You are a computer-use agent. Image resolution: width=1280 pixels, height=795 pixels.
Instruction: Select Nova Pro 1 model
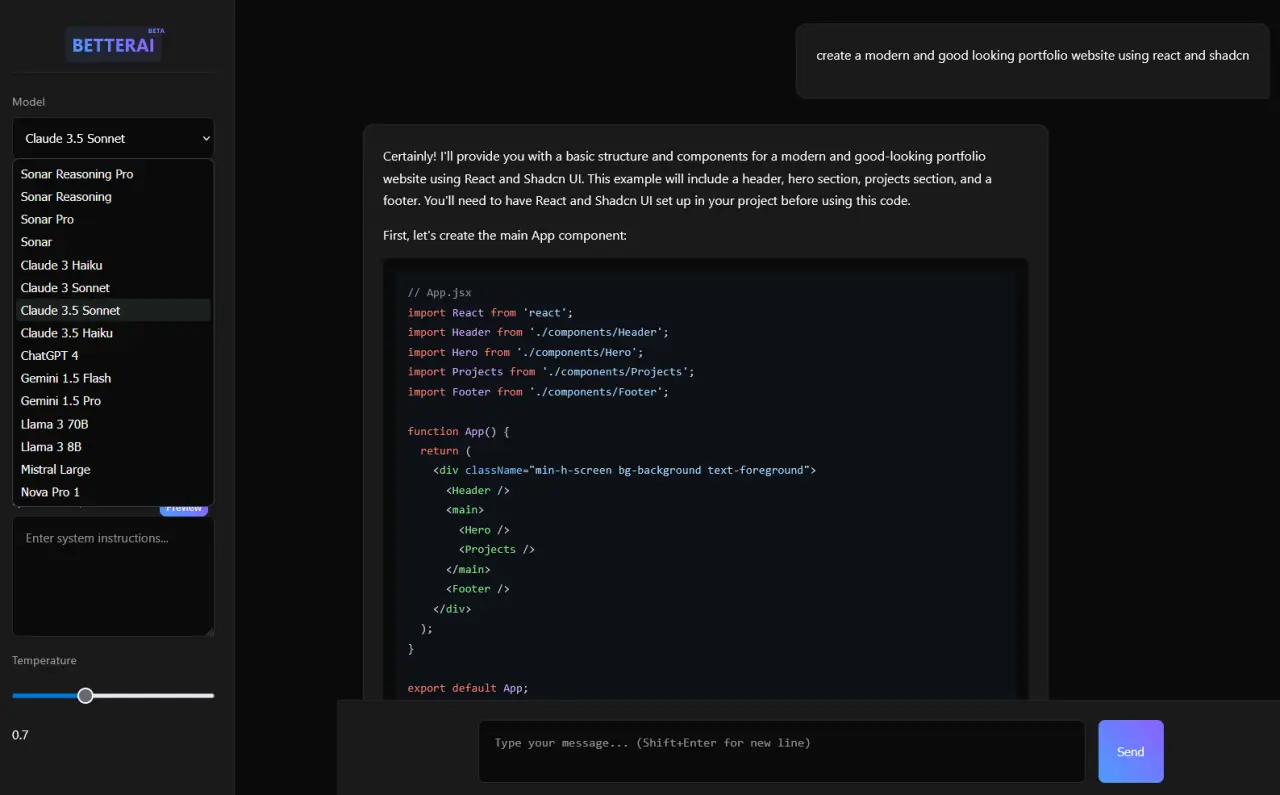(113, 492)
